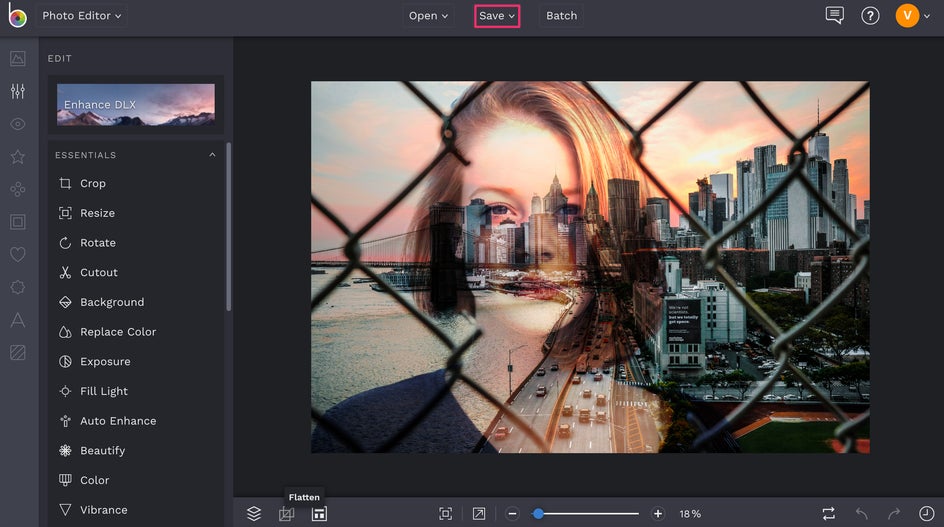Open the Image Manager sidebar icon
Image resolution: width=944 pixels, height=527 pixels.
[18, 58]
